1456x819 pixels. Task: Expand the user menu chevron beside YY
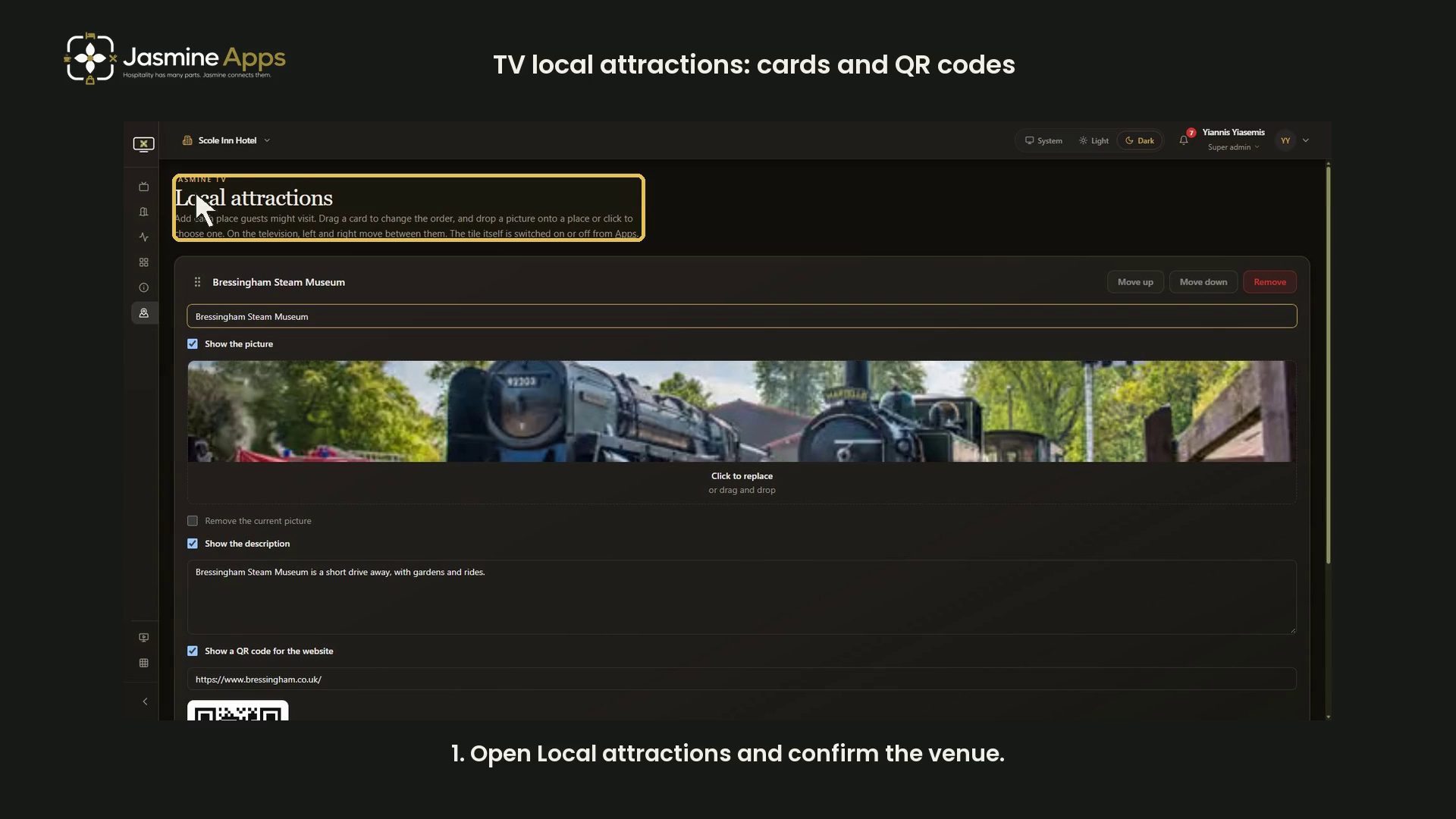(1306, 140)
